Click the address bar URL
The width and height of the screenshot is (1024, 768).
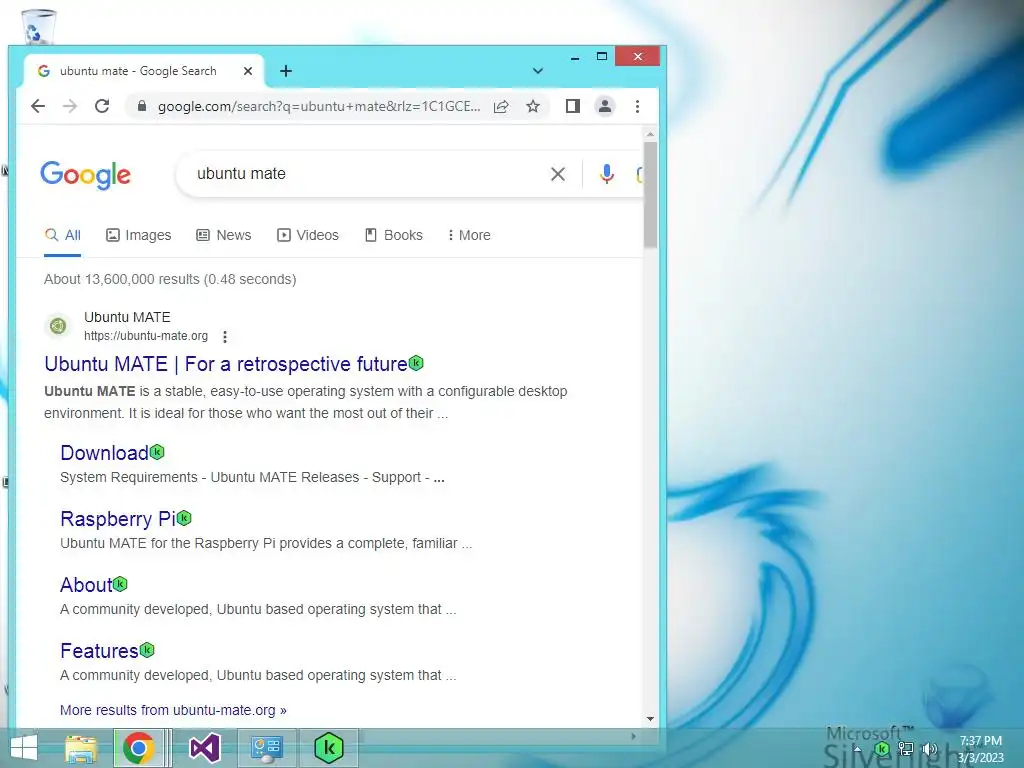point(319,106)
